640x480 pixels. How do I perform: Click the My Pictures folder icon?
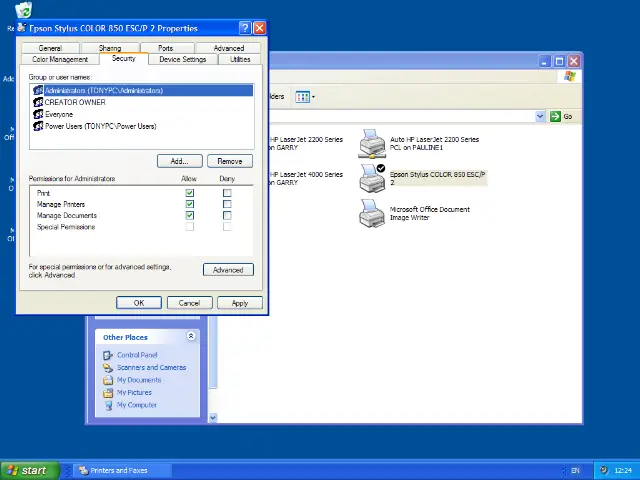(108, 393)
